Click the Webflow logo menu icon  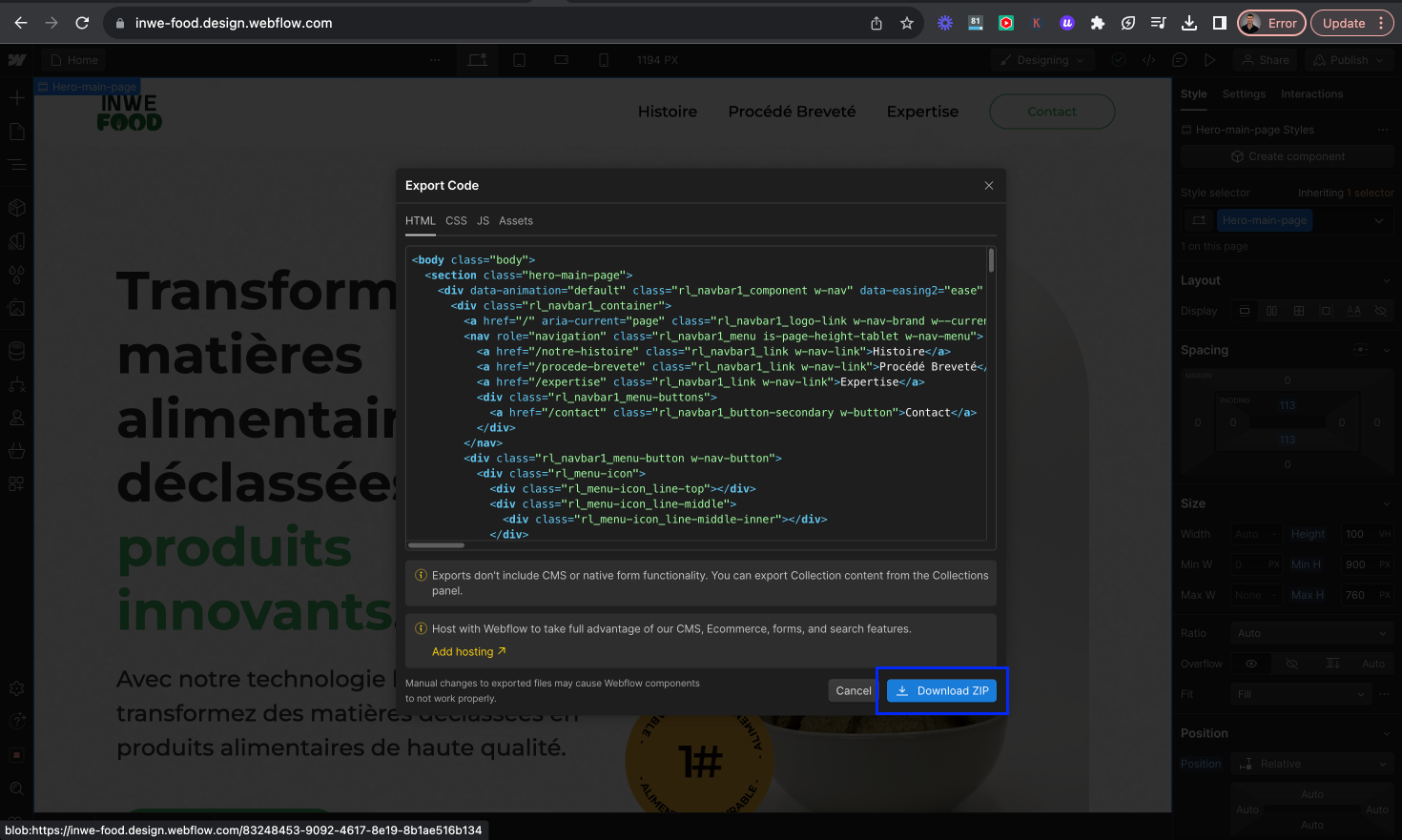pyautogui.click(x=16, y=60)
